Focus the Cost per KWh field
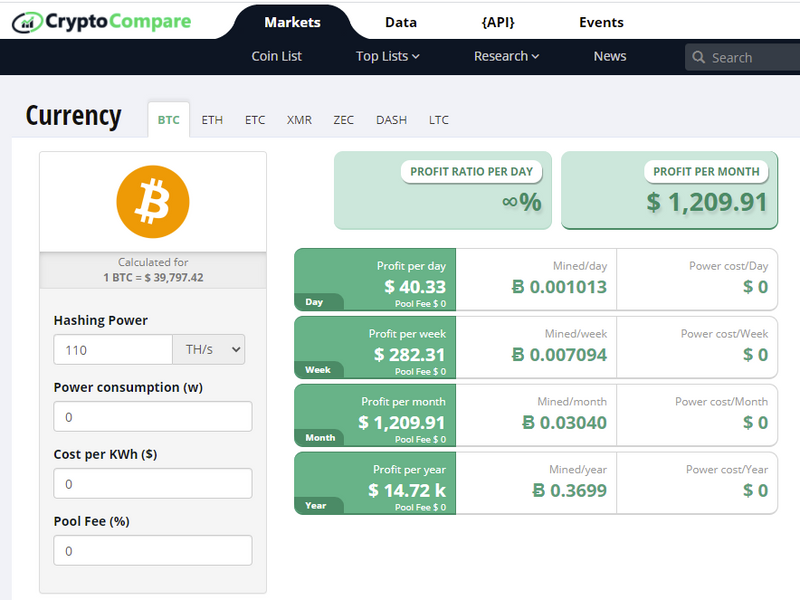The height and width of the screenshot is (600, 800). point(152,484)
